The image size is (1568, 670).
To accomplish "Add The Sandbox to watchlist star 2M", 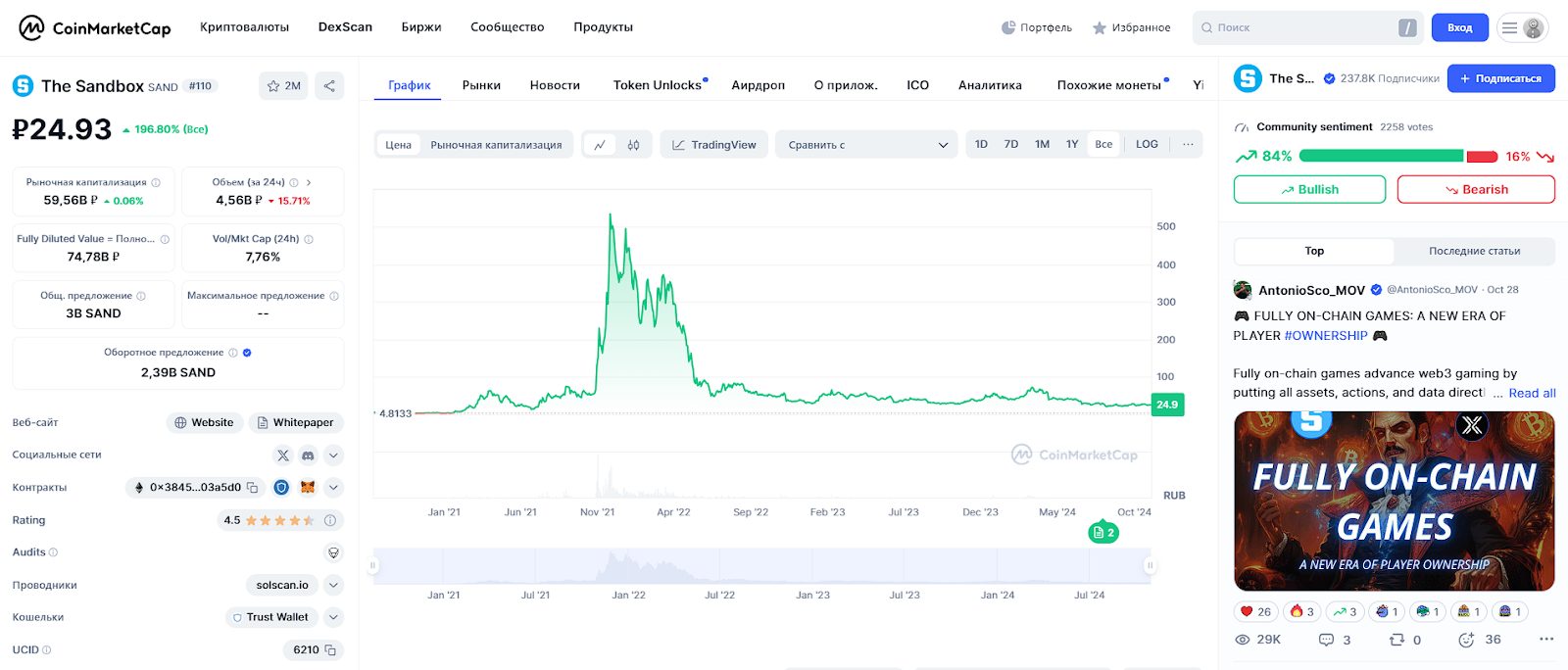I will click(283, 86).
